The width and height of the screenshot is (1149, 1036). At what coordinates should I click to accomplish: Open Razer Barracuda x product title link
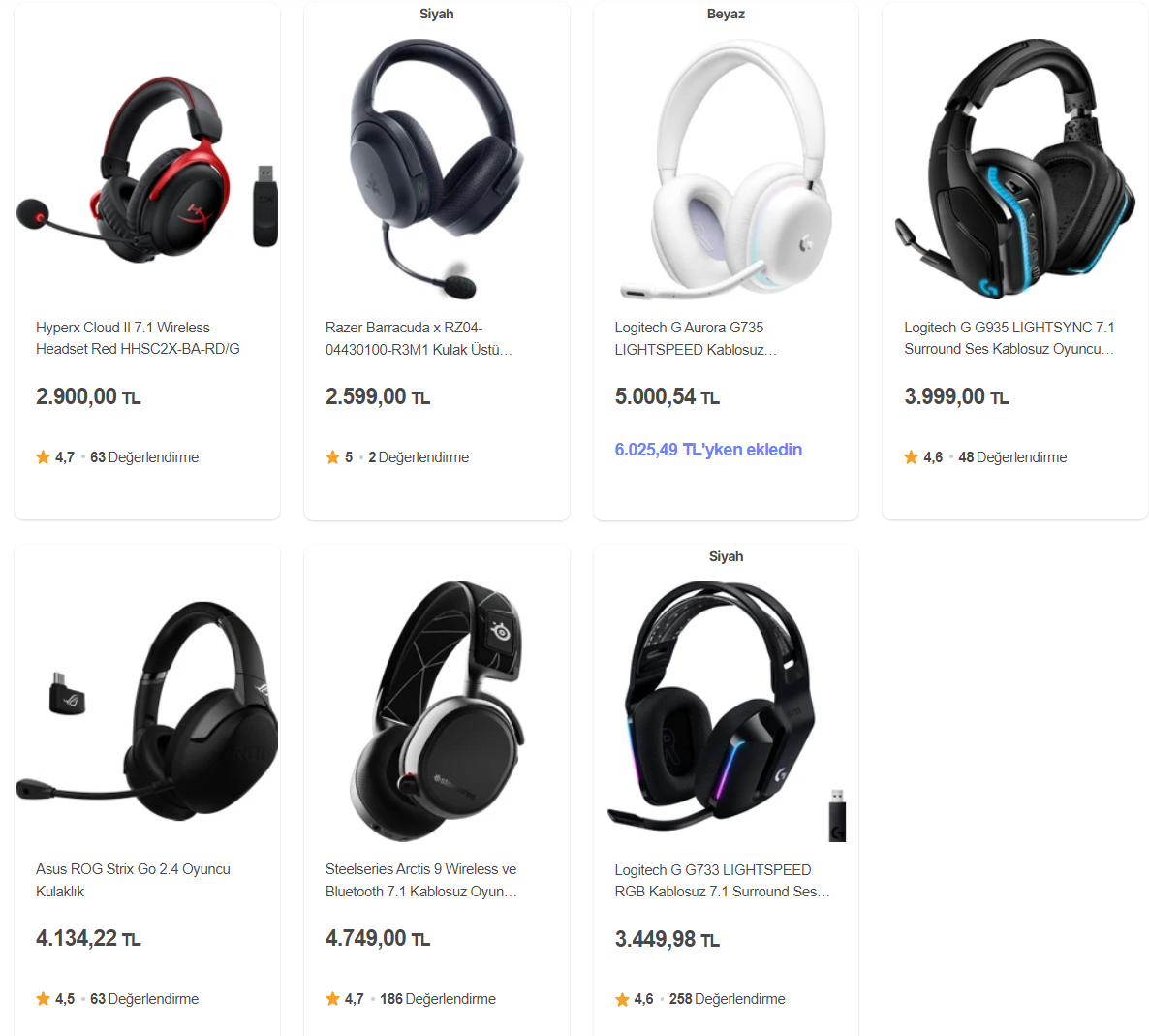click(419, 338)
